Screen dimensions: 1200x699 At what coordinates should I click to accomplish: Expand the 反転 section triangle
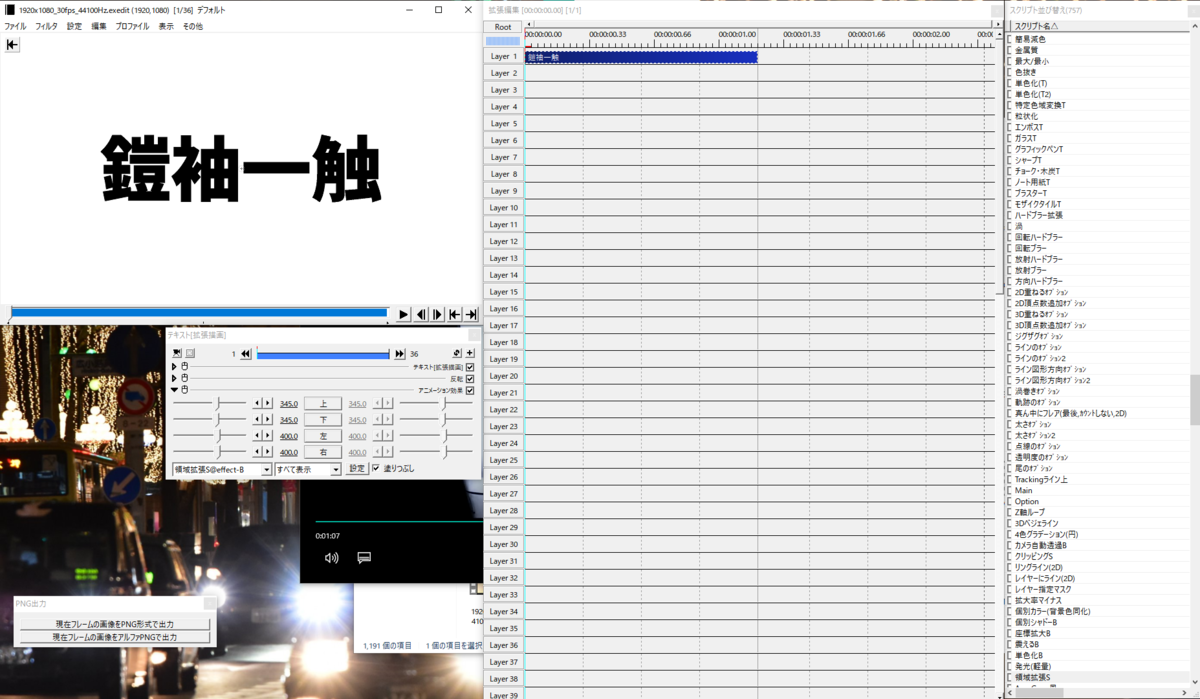[174, 379]
